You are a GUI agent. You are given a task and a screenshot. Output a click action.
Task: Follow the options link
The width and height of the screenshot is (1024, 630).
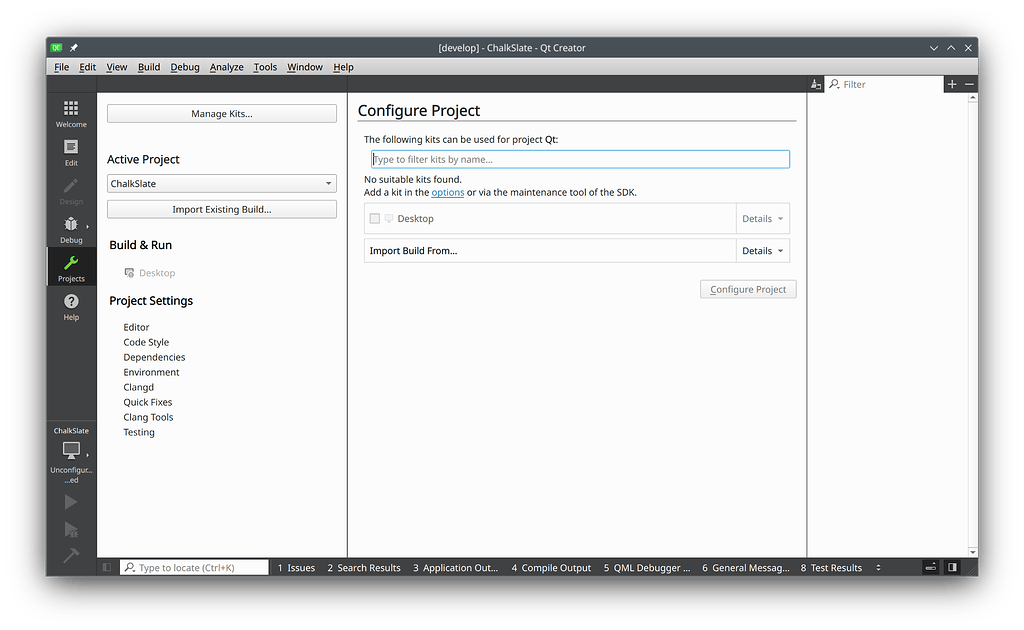click(x=447, y=192)
